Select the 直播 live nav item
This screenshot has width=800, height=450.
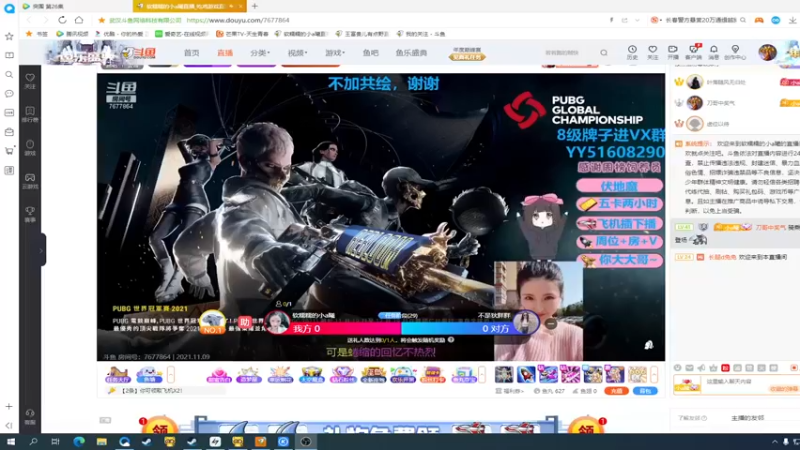point(225,53)
